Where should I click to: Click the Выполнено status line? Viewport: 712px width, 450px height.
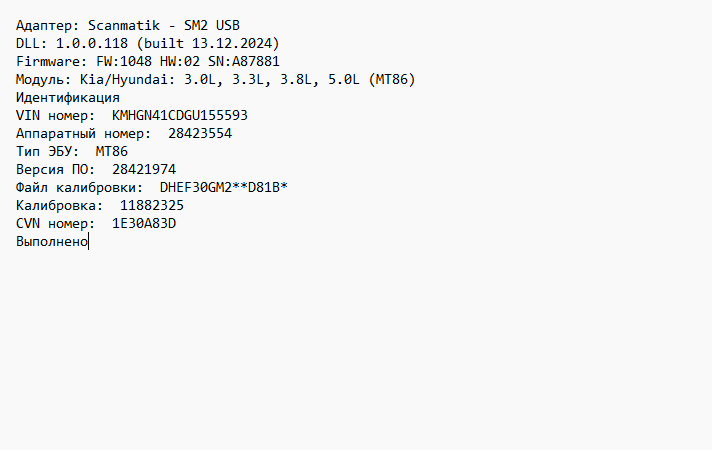pyautogui.click(x=52, y=241)
